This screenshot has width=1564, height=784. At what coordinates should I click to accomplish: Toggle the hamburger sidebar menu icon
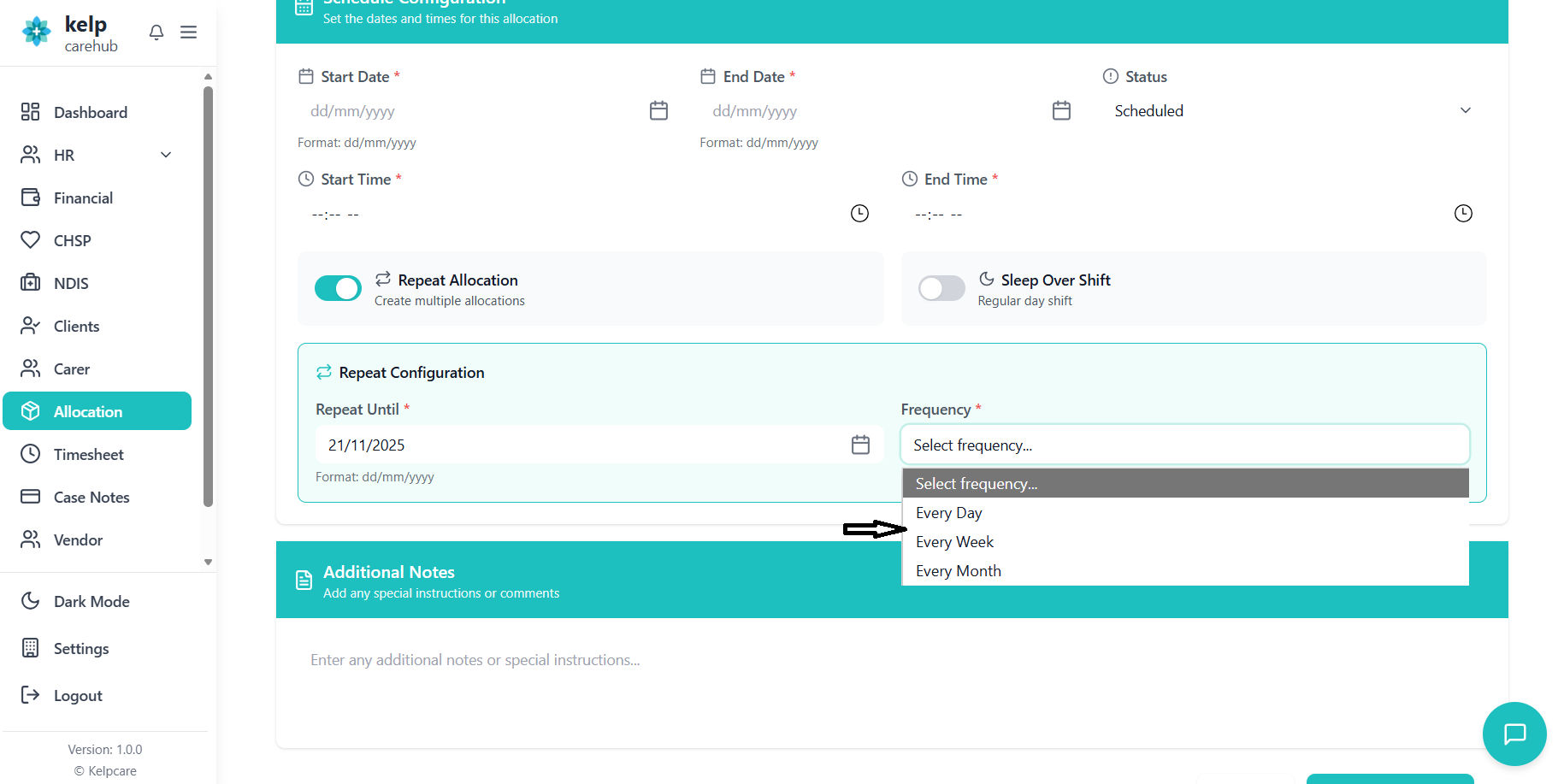(x=189, y=32)
